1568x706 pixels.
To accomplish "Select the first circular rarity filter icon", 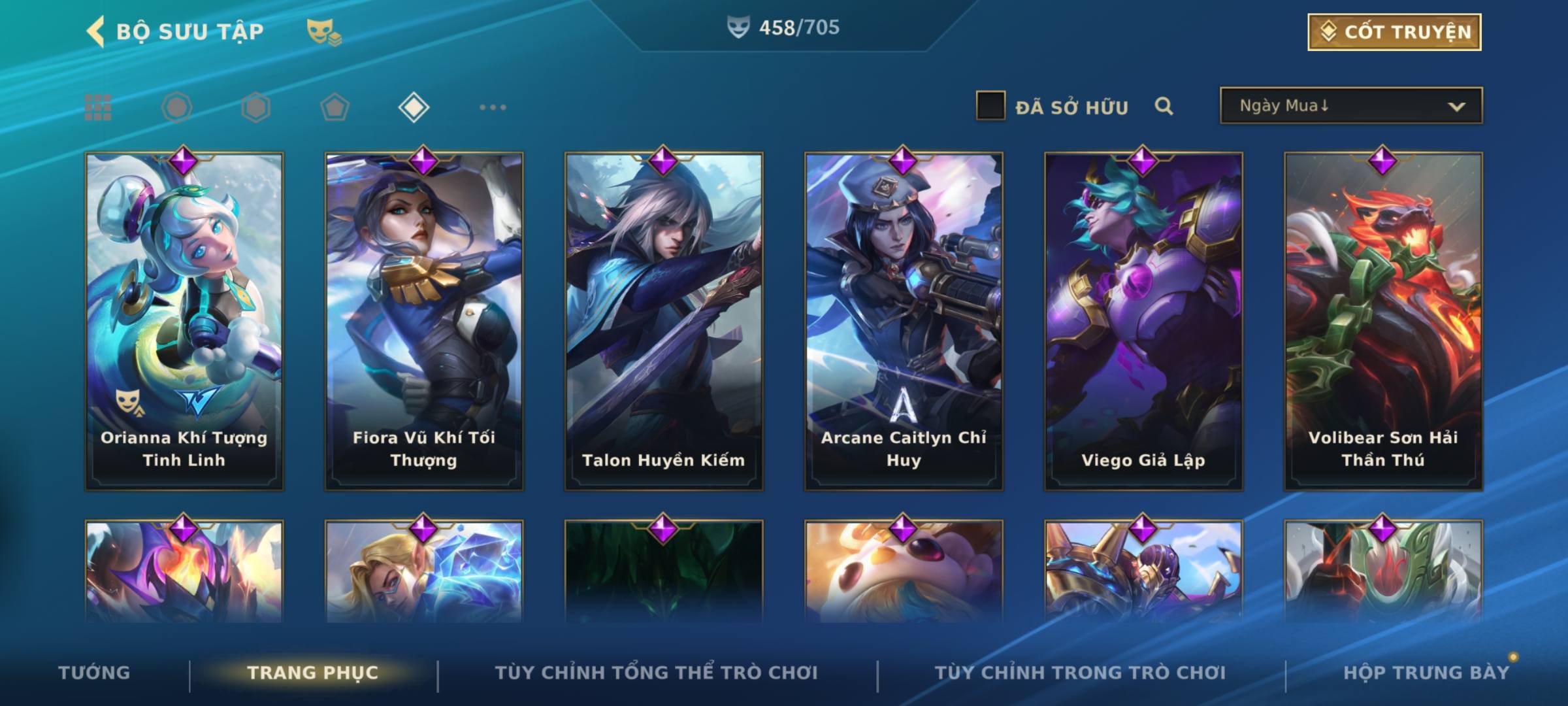I will tap(177, 107).
